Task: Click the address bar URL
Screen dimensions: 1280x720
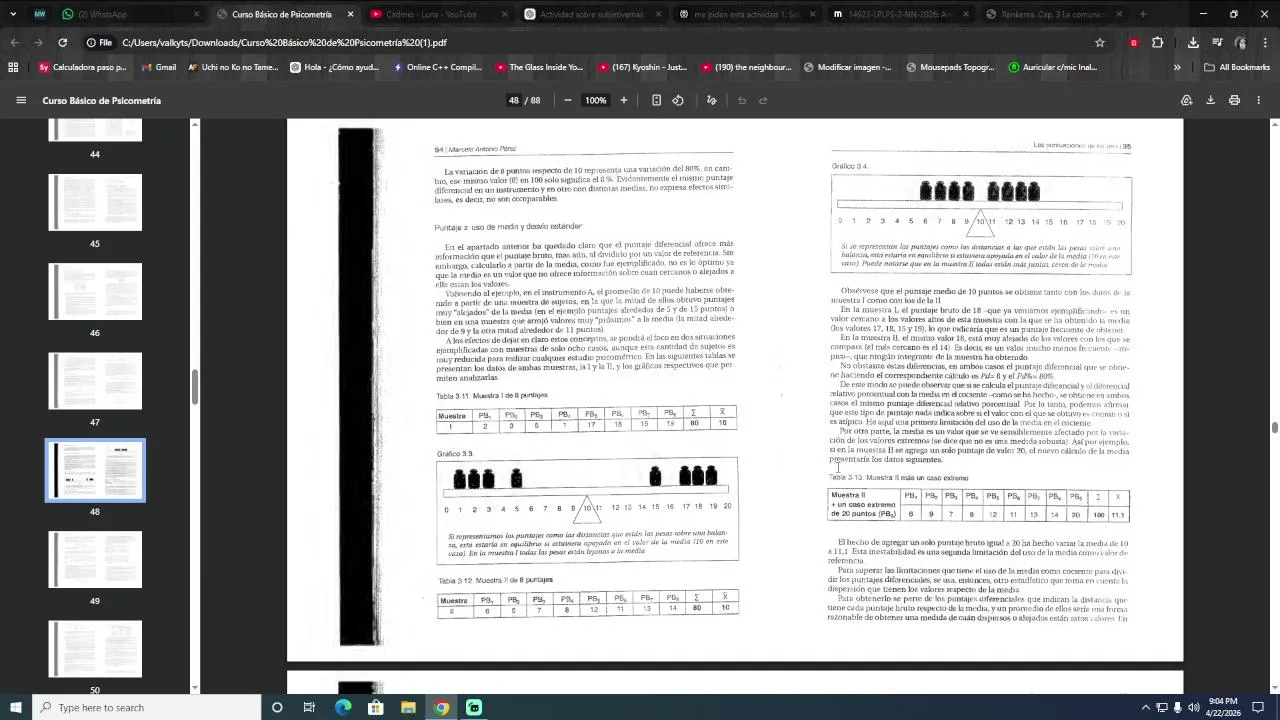Action: click(284, 42)
